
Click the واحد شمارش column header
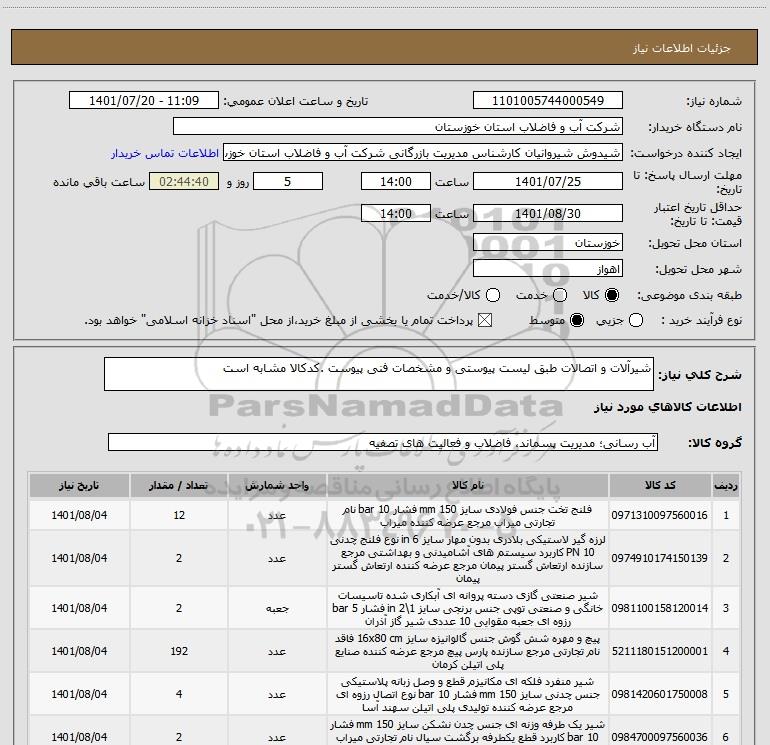click(277, 485)
